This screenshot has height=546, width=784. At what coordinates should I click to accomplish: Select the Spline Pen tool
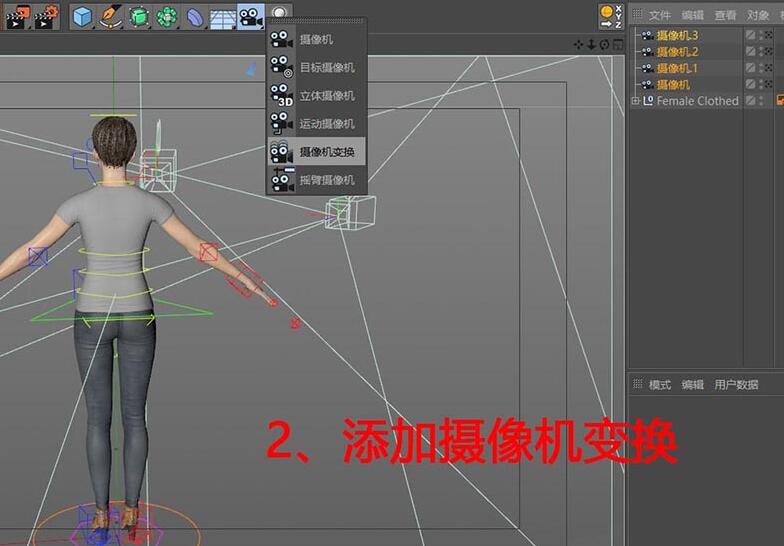point(110,18)
